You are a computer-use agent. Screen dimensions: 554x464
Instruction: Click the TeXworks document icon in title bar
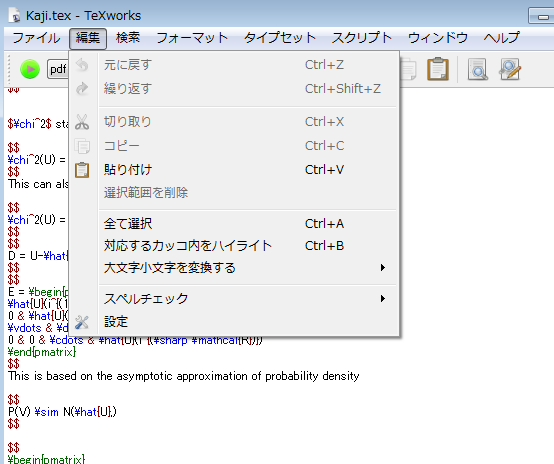(14, 16)
